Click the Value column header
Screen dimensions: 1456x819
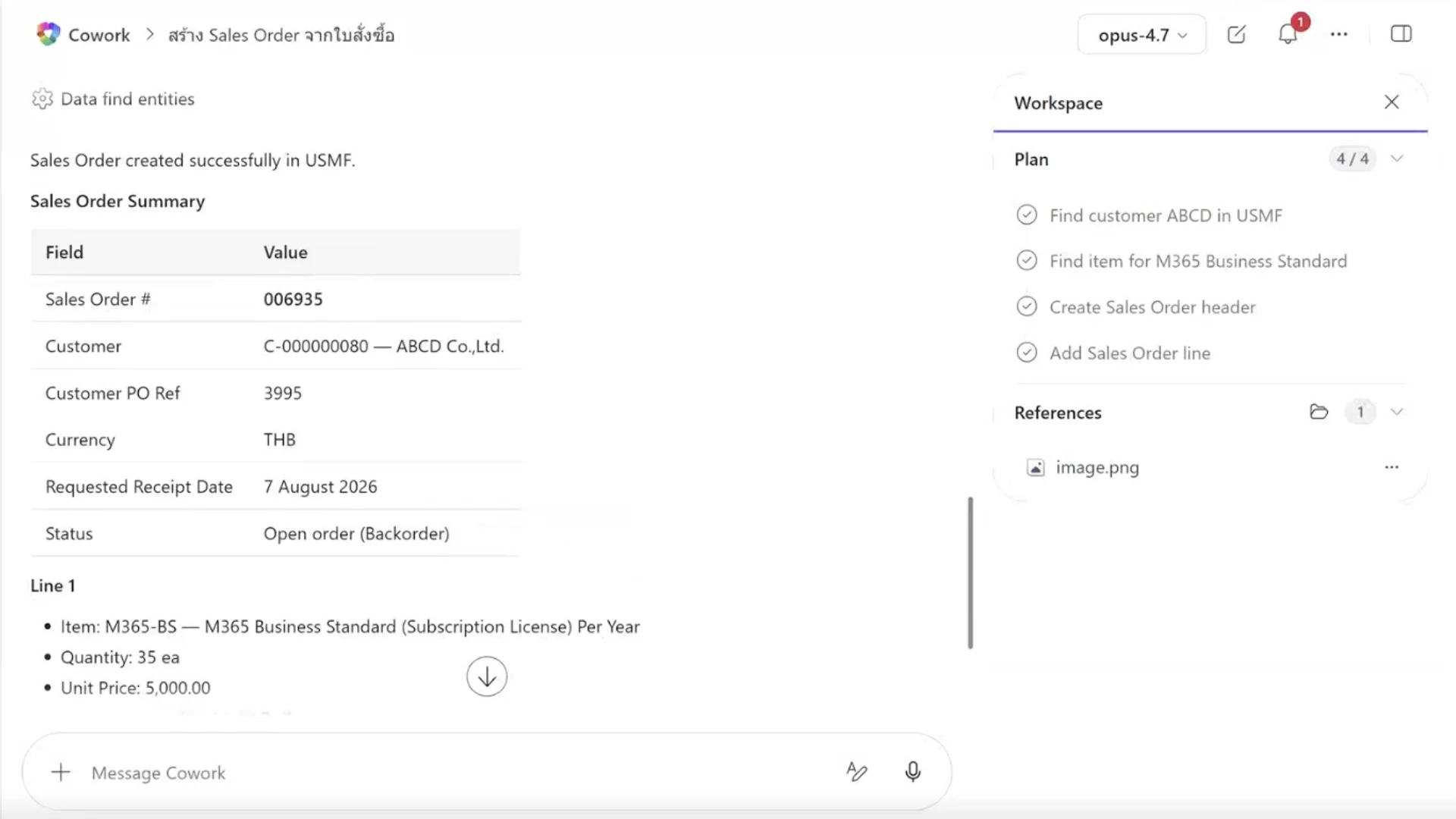[x=285, y=252]
